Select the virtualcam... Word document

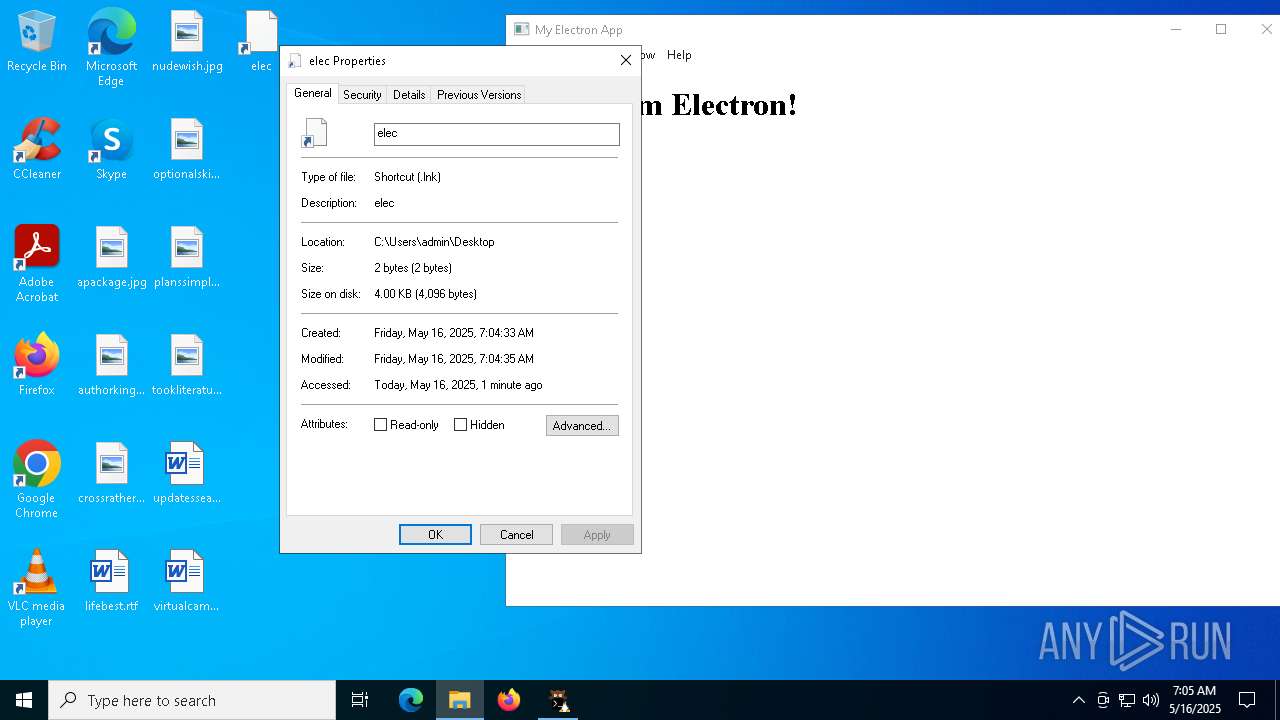pyautogui.click(x=187, y=582)
